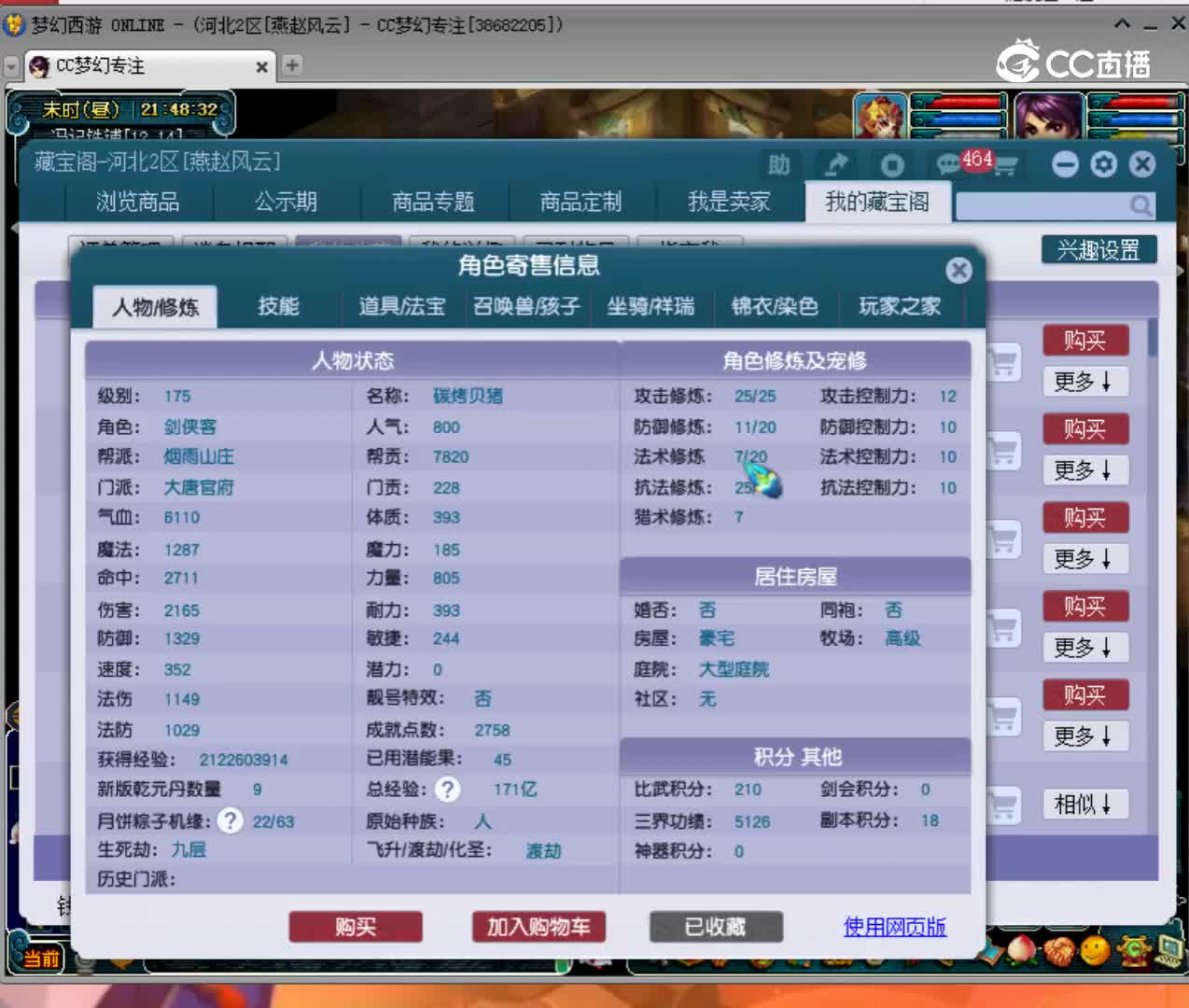Viewport: 1189px width, 1008px height.
Task: Click the round record/stop icon
Action: pyautogui.click(x=892, y=165)
